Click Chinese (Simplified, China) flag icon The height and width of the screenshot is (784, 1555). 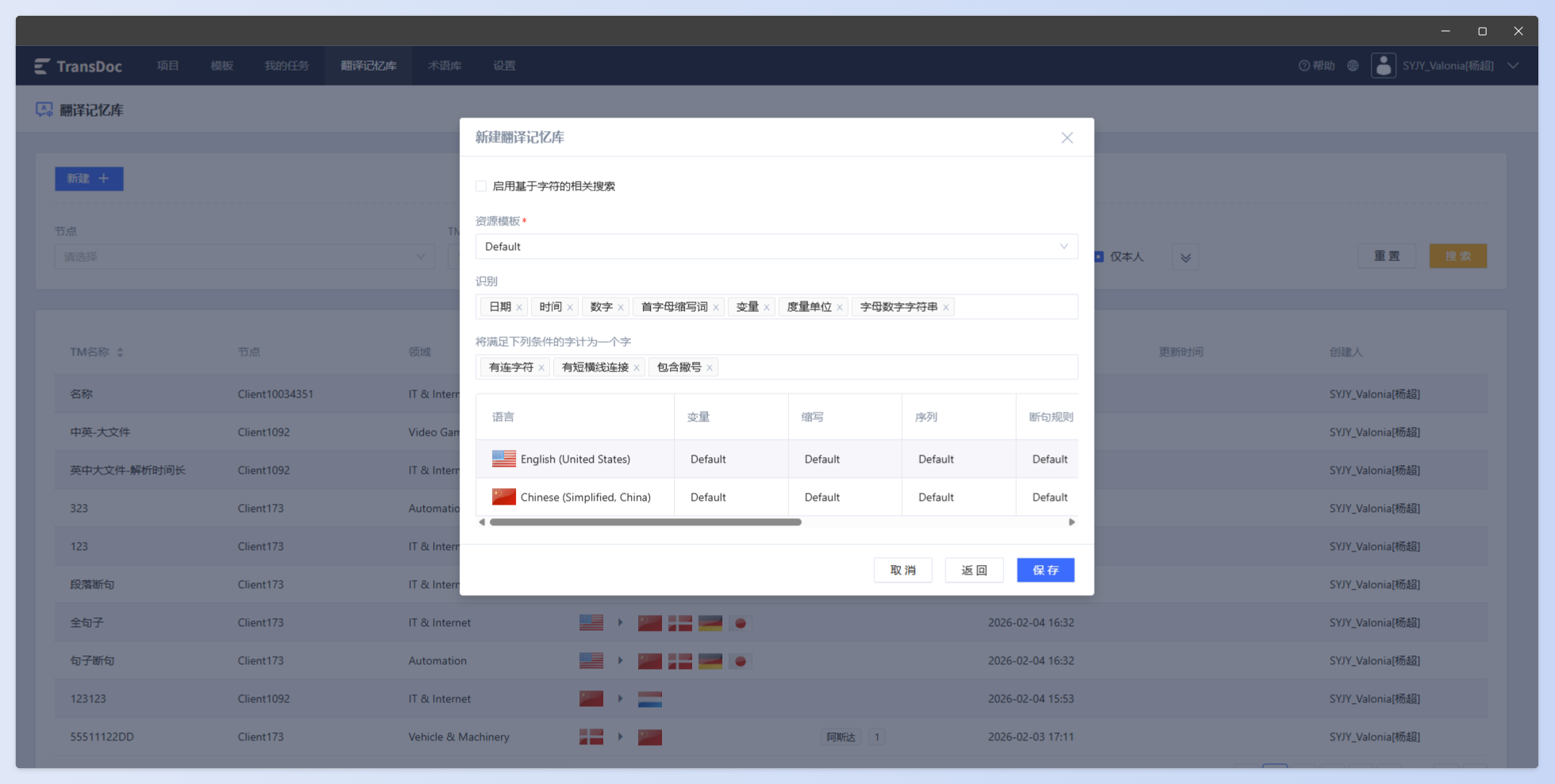(x=504, y=497)
